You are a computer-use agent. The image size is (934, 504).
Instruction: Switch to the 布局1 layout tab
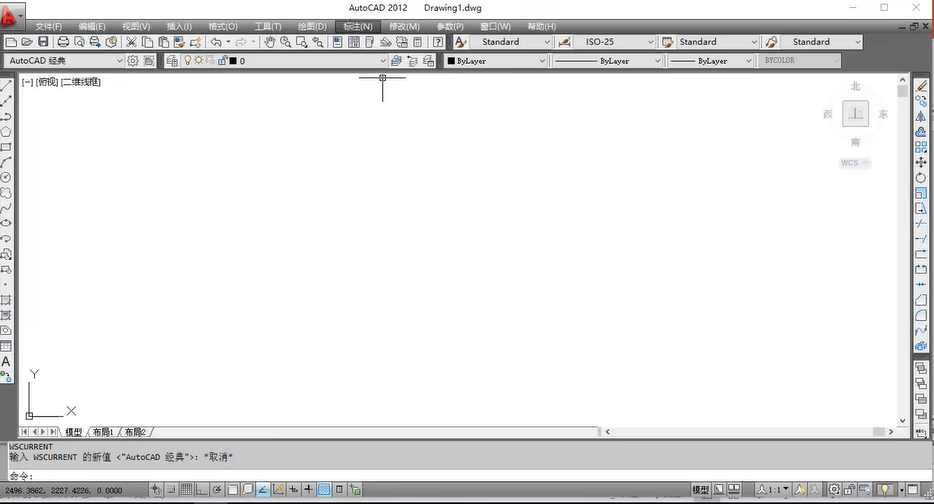coord(103,432)
